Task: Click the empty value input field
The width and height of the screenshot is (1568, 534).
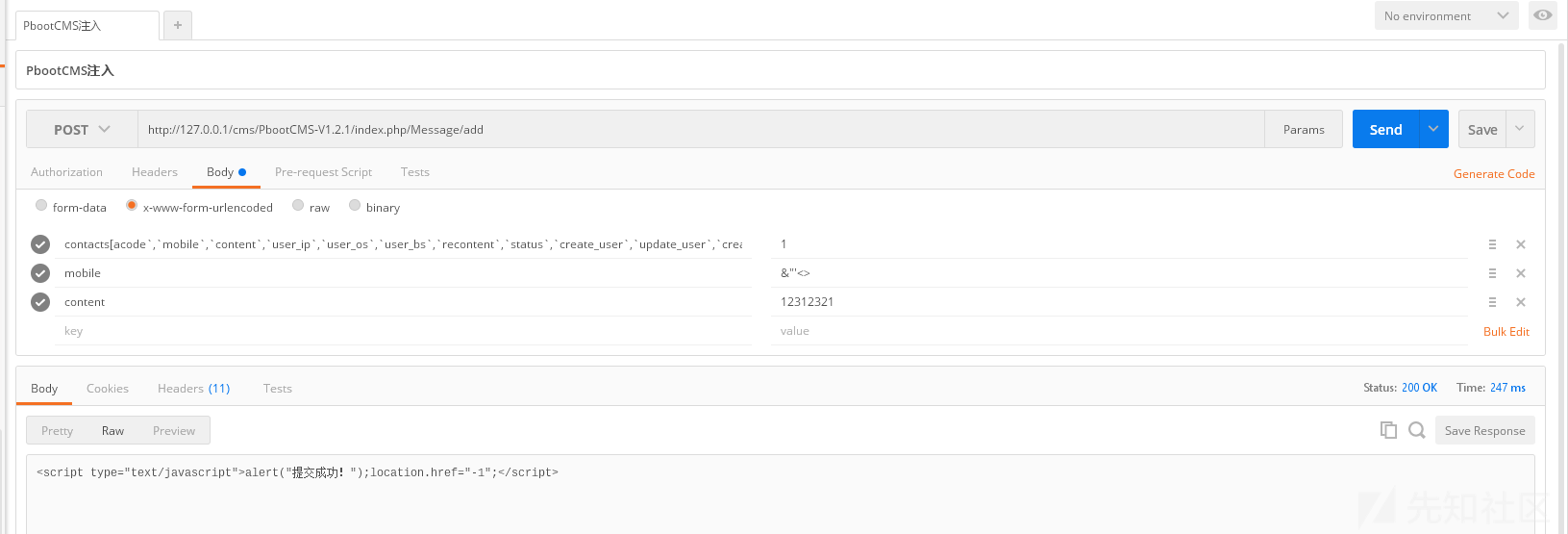Action: click(x=1119, y=331)
